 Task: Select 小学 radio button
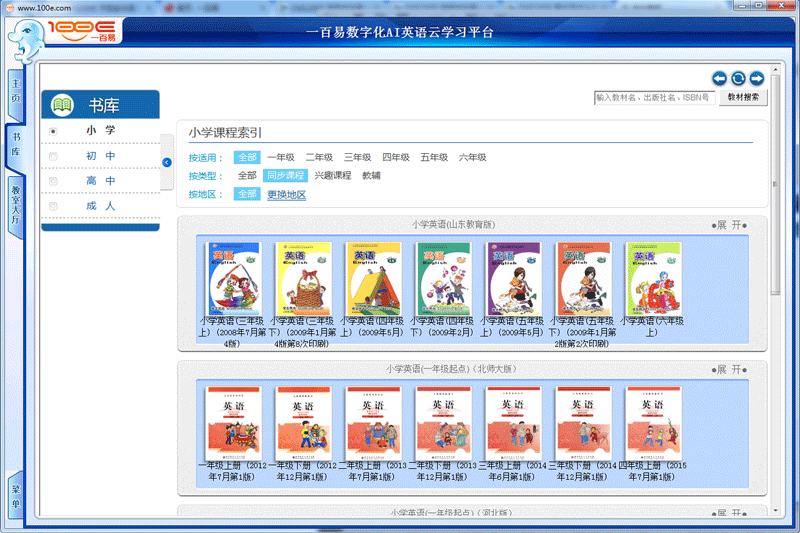(x=53, y=132)
